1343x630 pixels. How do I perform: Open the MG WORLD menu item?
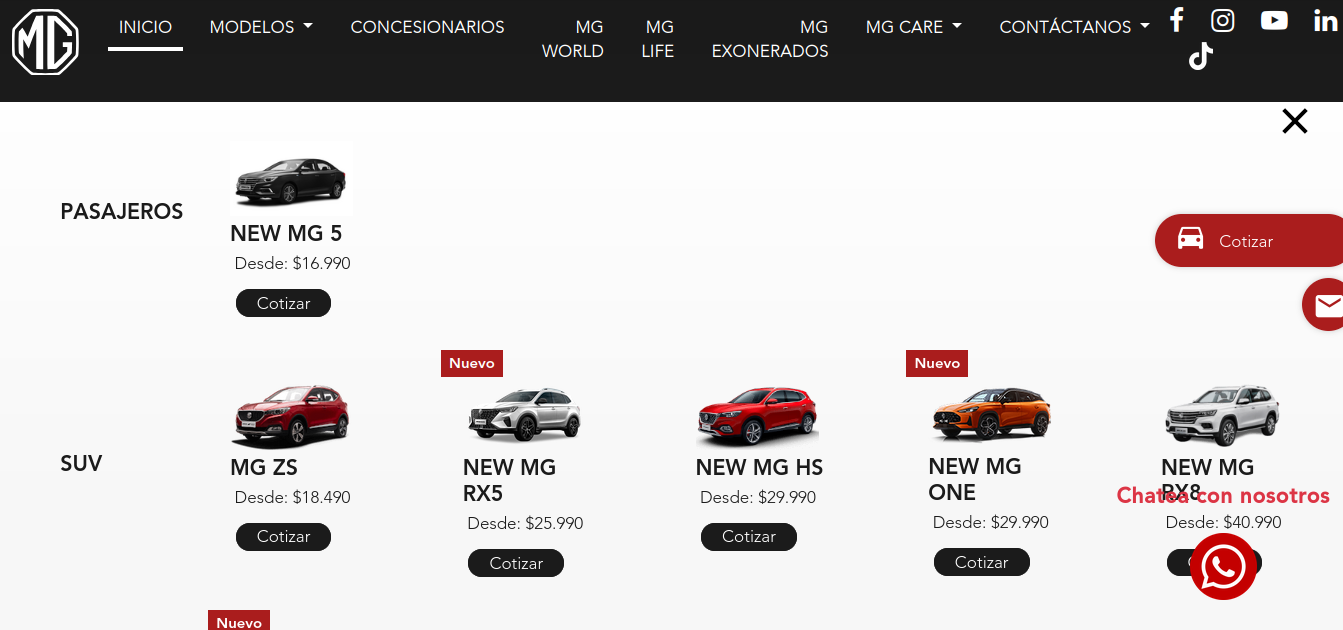pos(573,39)
